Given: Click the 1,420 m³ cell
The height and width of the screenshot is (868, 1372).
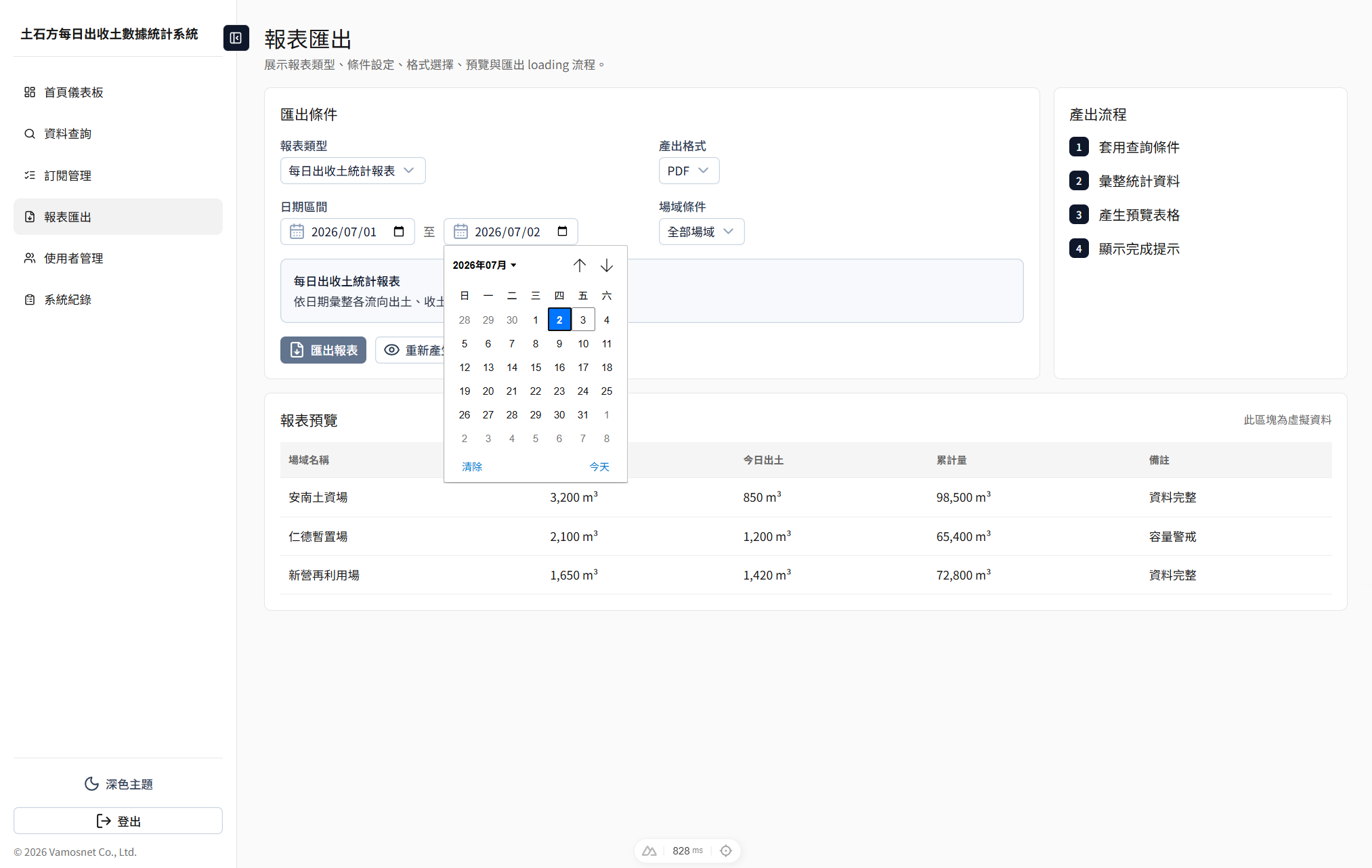Looking at the screenshot, I should [x=767, y=575].
